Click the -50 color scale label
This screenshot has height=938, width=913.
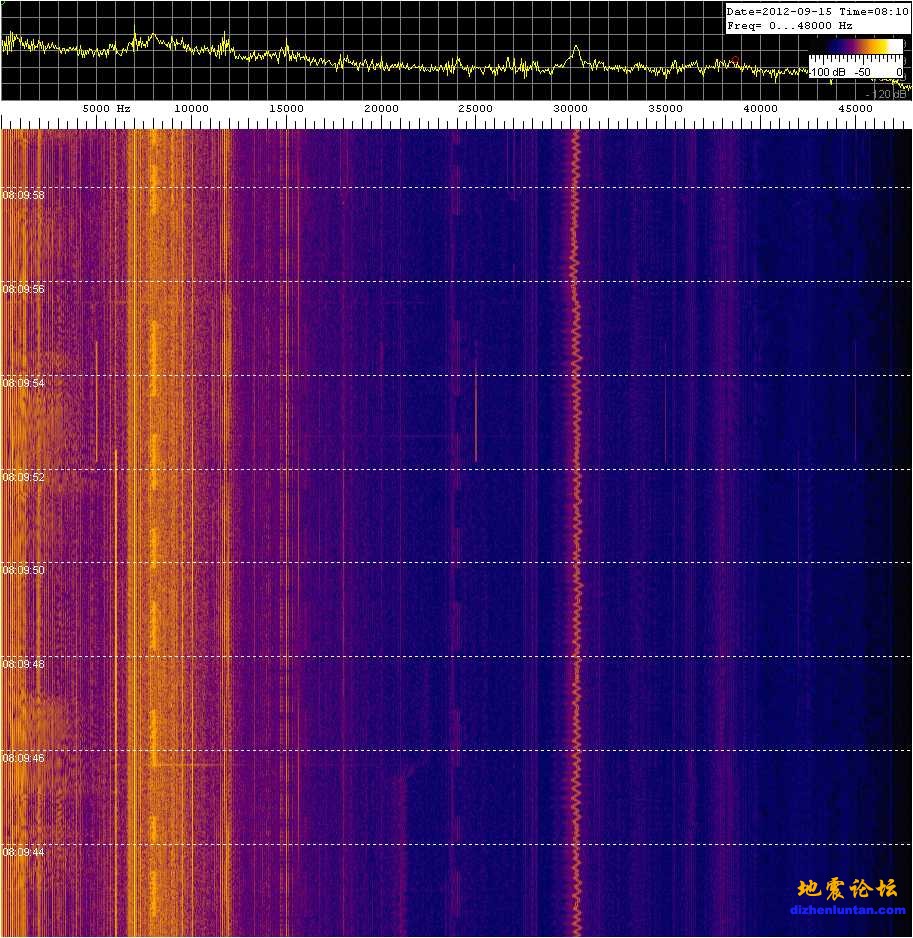tap(862, 72)
